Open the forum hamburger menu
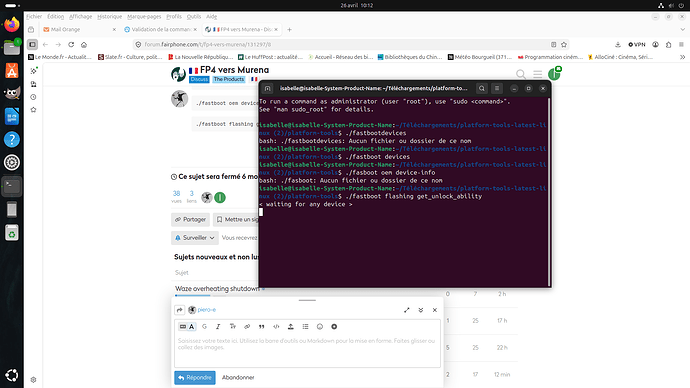Viewport: 690px width, 388px height. click(x=538, y=74)
